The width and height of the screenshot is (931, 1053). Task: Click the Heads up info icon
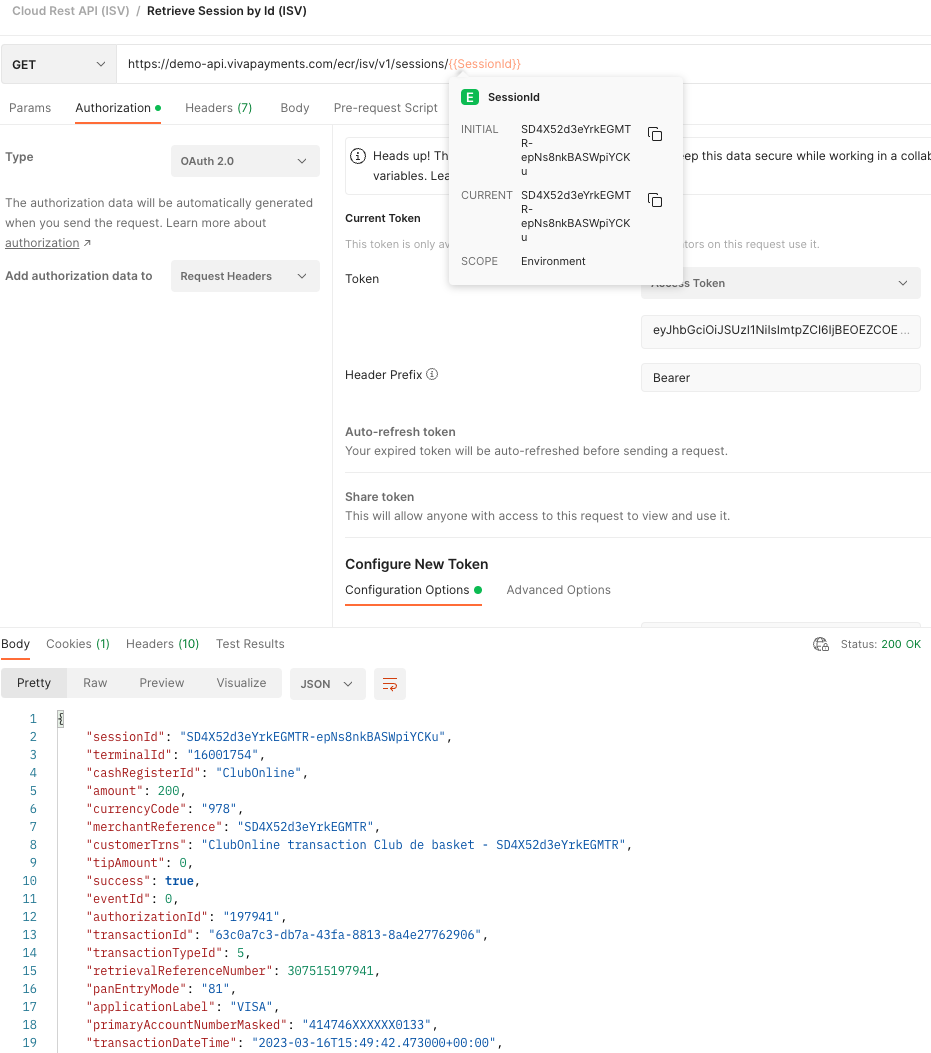[359, 155]
